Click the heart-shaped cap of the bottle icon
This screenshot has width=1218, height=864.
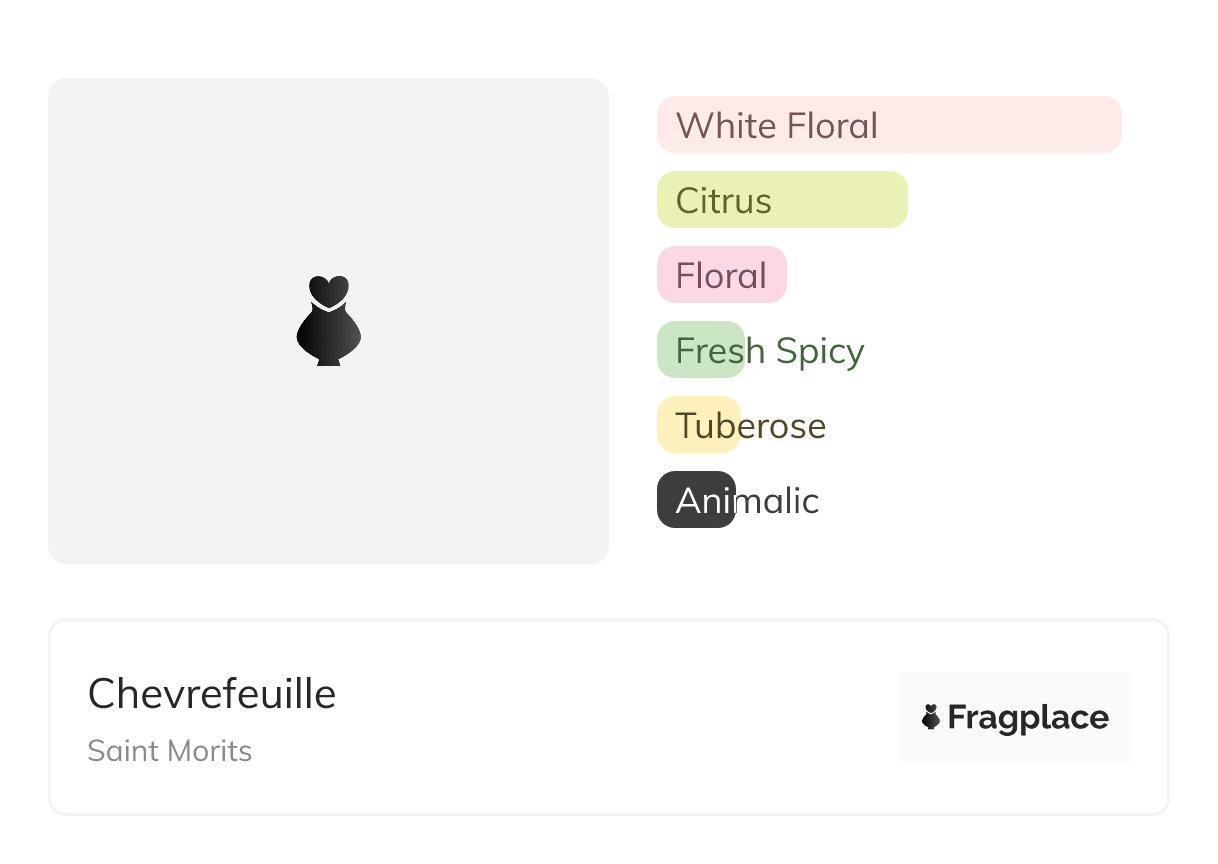click(x=329, y=290)
